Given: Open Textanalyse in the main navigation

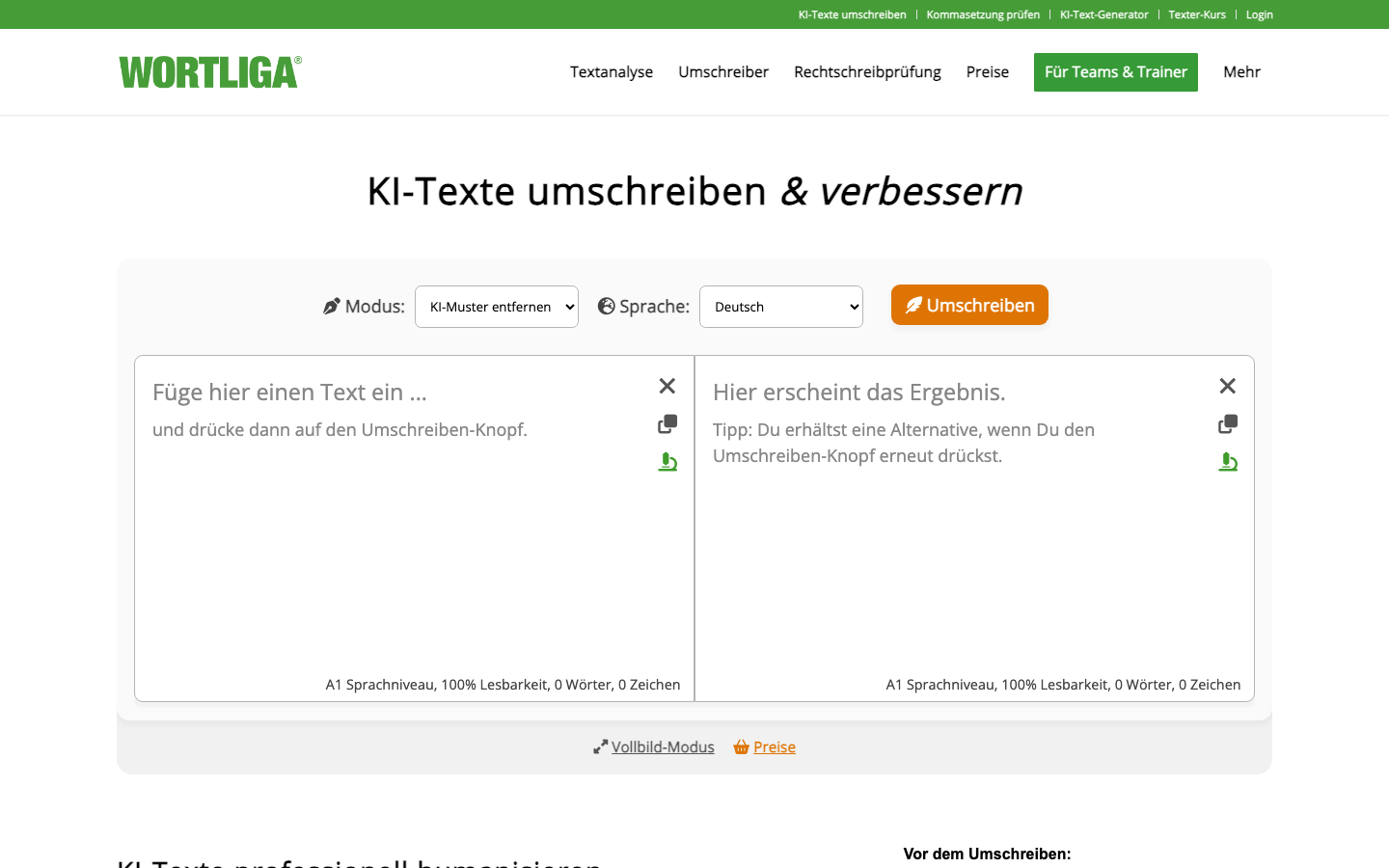Looking at the screenshot, I should tap(612, 72).
